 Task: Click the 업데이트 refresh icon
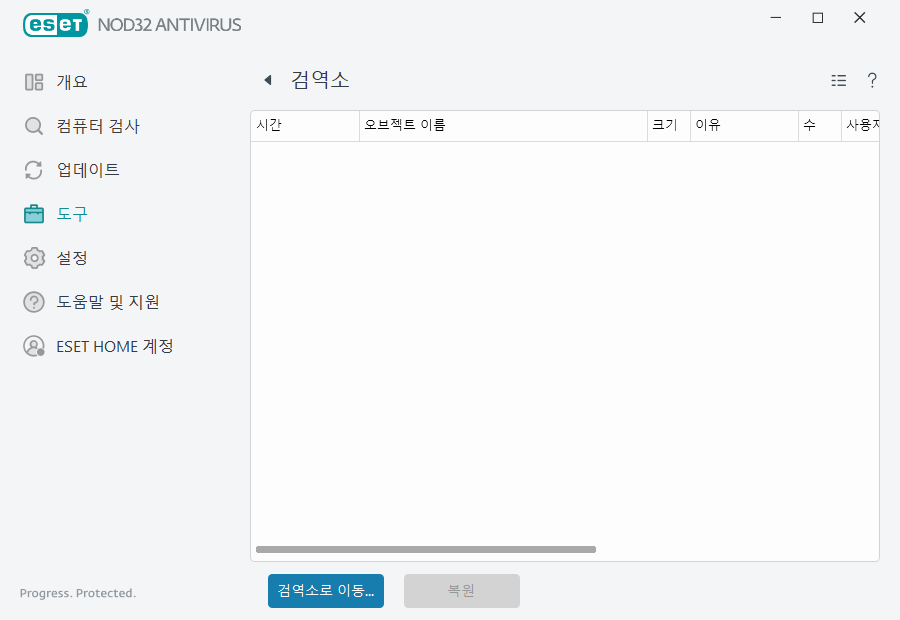point(33,170)
